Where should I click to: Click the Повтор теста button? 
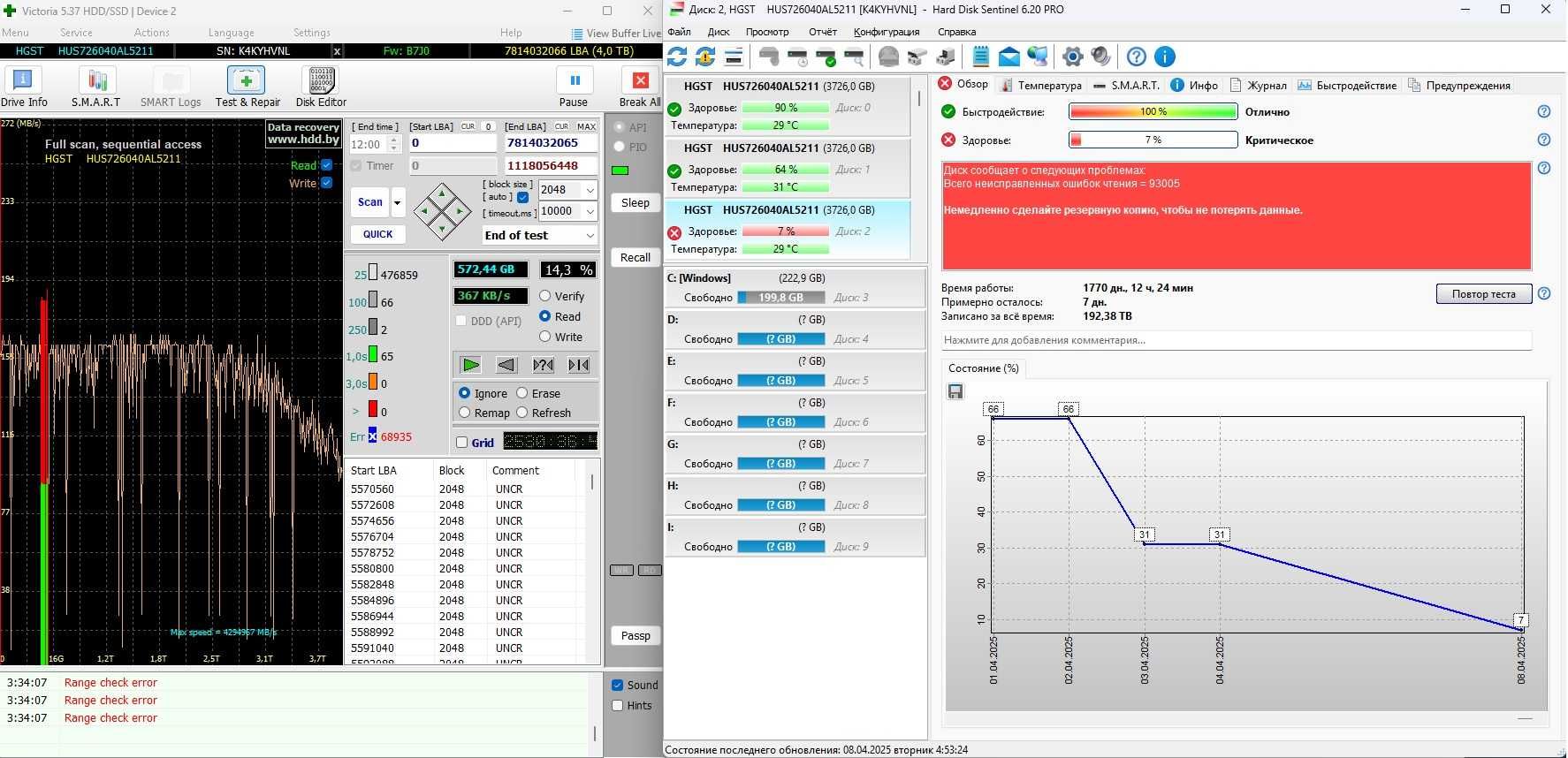click(1483, 294)
